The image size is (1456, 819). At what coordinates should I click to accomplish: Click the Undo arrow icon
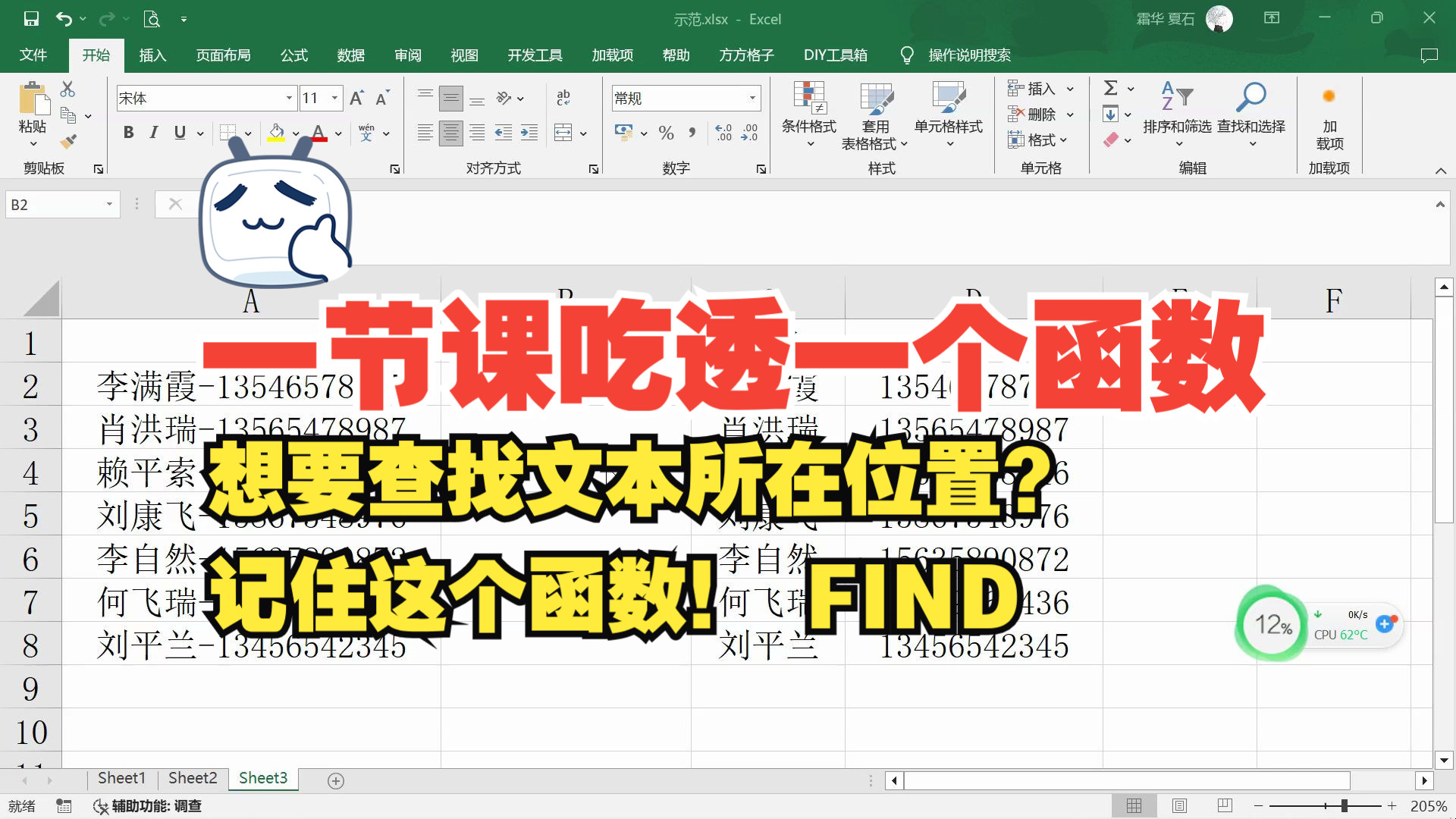click(64, 19)
